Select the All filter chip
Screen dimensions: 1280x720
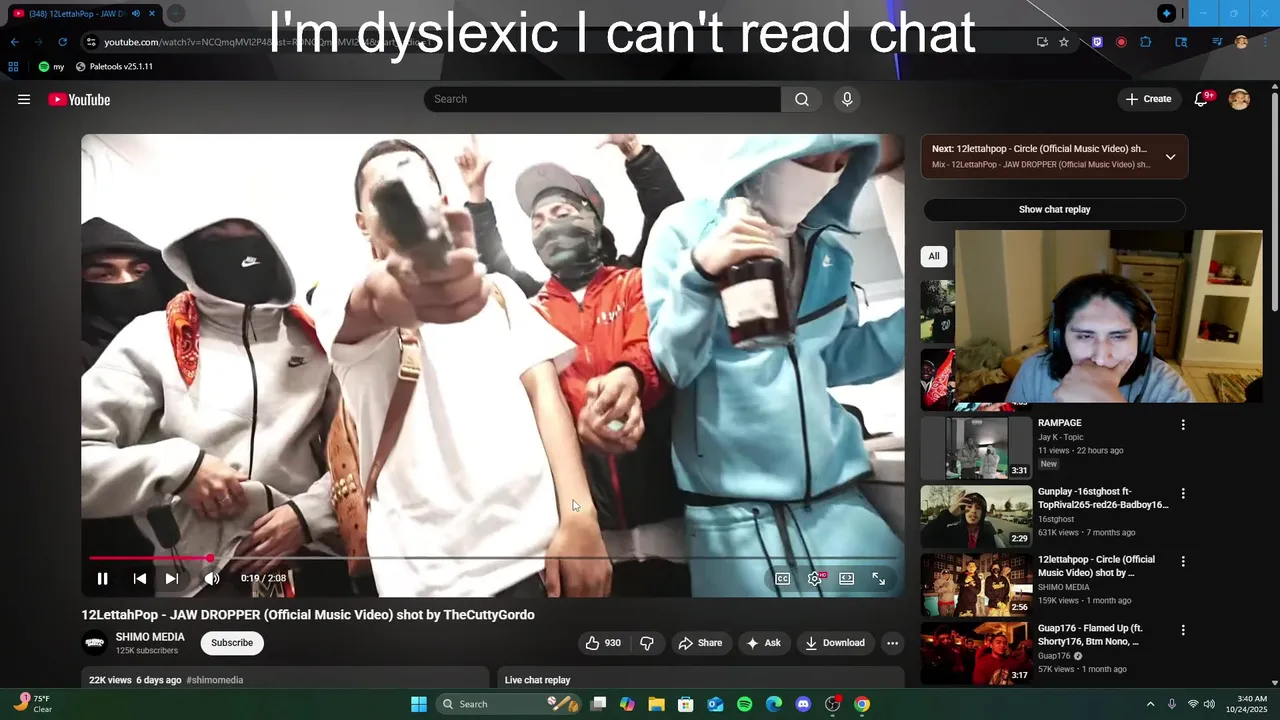click(x=934, y=256)
